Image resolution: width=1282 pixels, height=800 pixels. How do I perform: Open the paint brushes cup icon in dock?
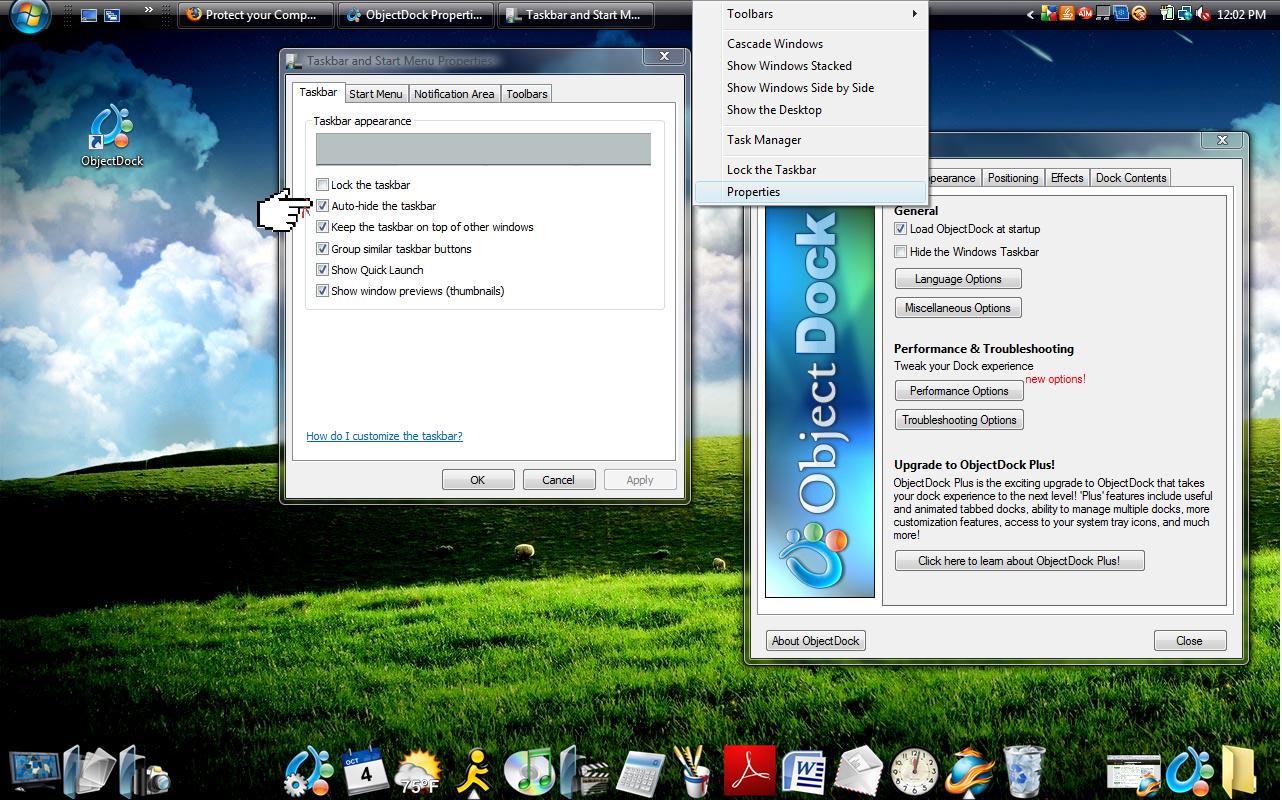click(694, 772)
